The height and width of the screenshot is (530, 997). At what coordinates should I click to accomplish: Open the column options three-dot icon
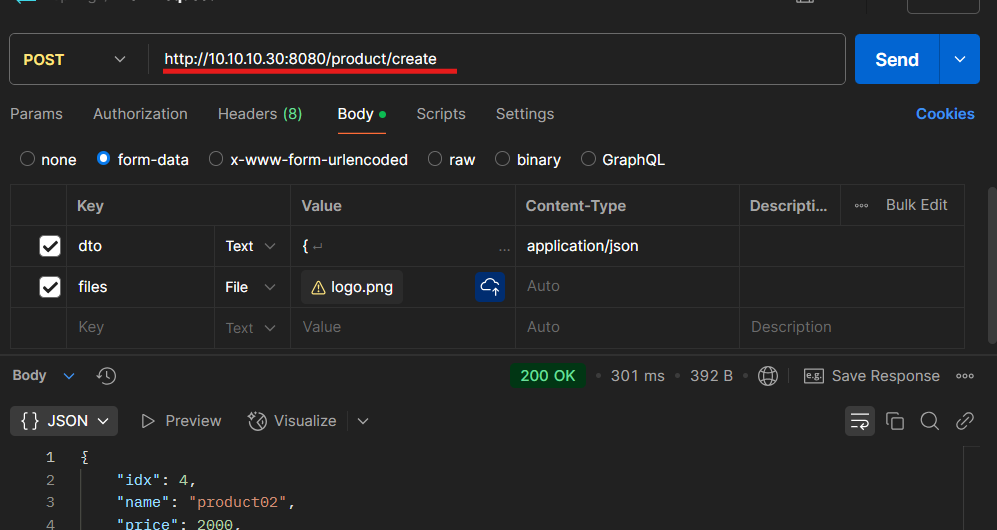coord(861,205)
